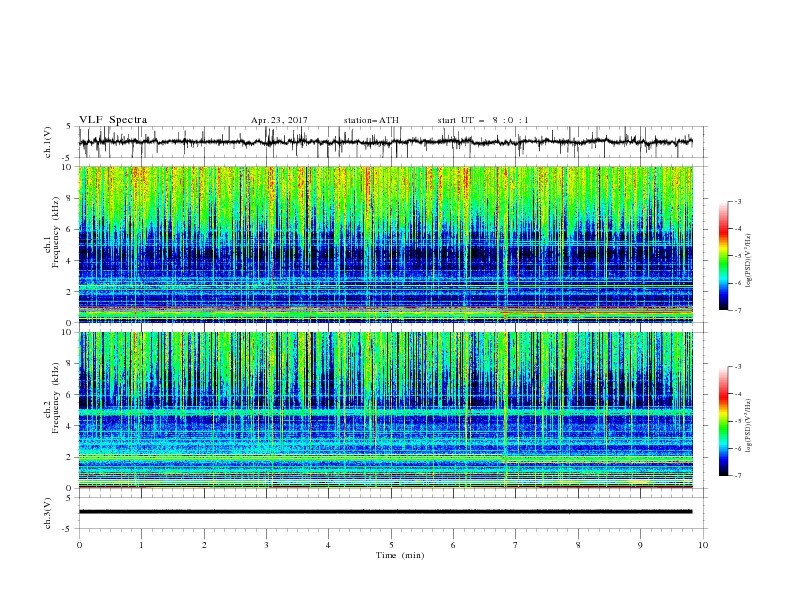Click time axis tick label "5"

(391, 545)
